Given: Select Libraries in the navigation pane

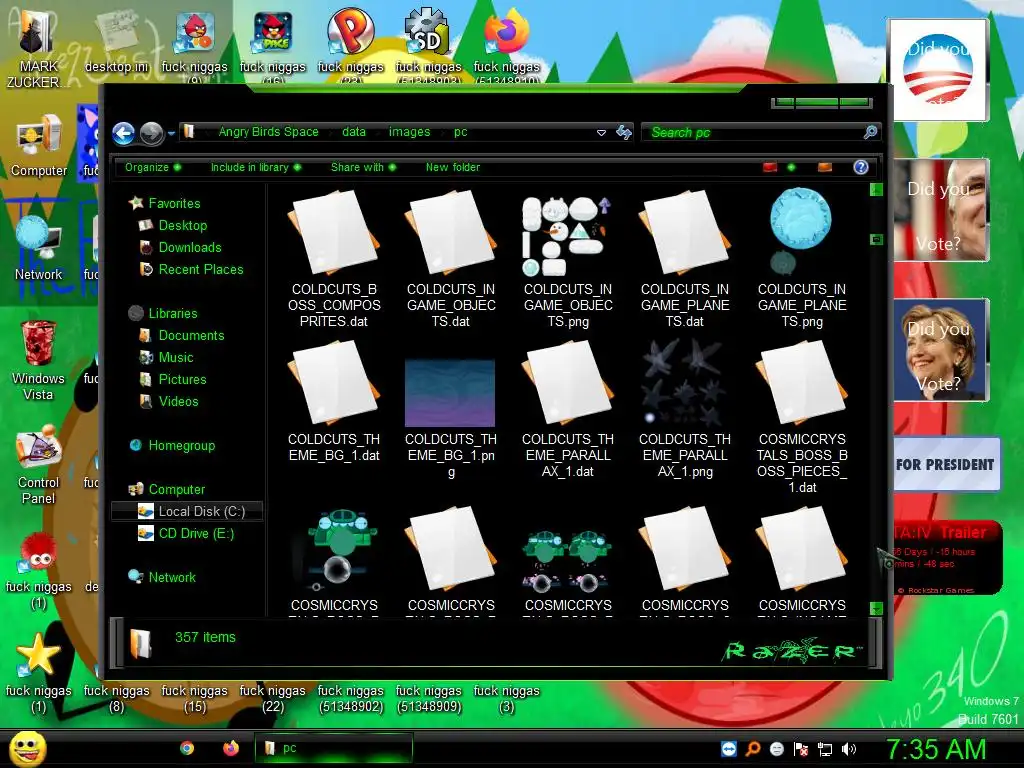Looking at the screenshot, I should (172, 313).
